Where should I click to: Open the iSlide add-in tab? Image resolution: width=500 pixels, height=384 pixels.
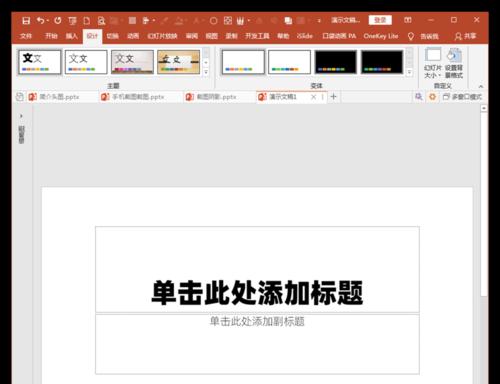click(x=305, y=36)
